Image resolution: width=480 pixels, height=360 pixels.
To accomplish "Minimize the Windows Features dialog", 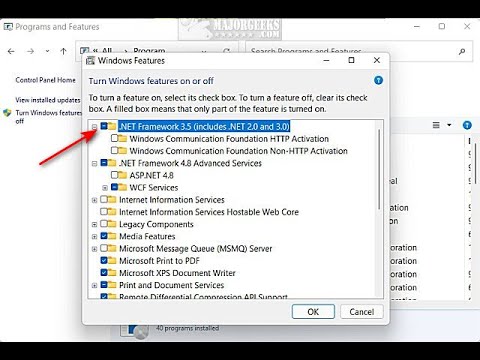I will pos(327,60).
